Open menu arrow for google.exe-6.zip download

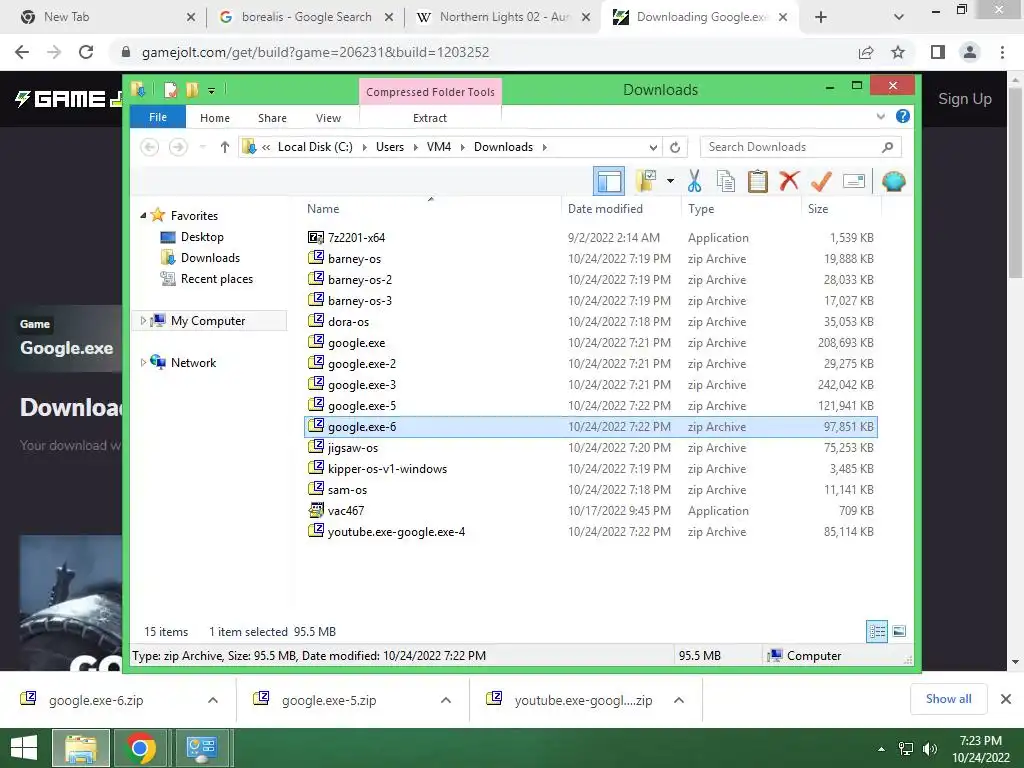pyautogui.click(x=213, y=700)
